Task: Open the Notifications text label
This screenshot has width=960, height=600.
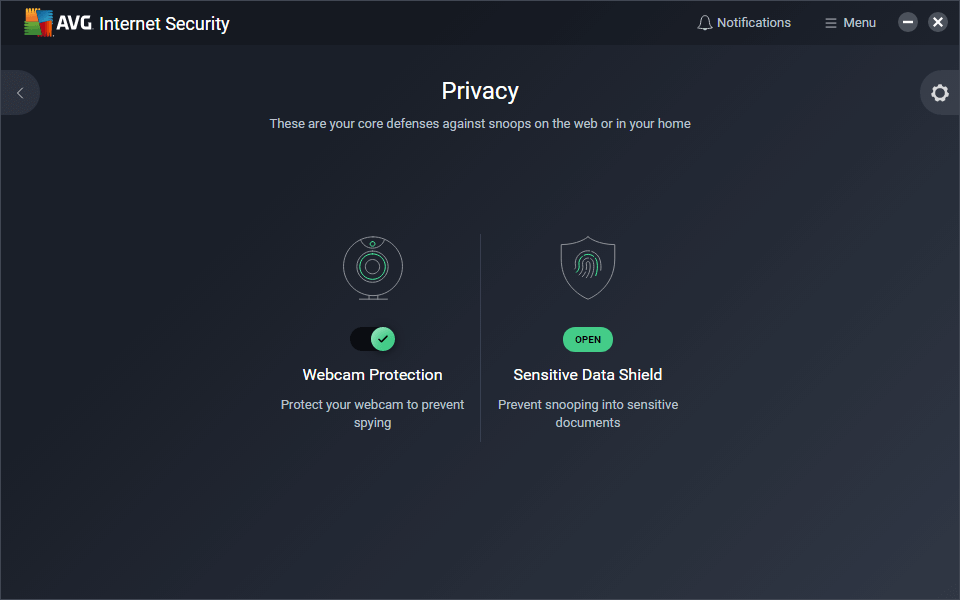Action: 753,23
